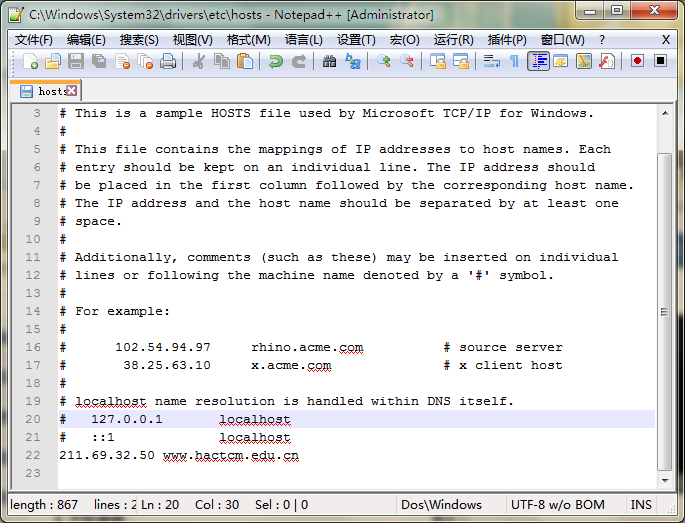Open the 窗口(W) menu
The width and height of the screenshot is (685, 523).
[562, 40]
